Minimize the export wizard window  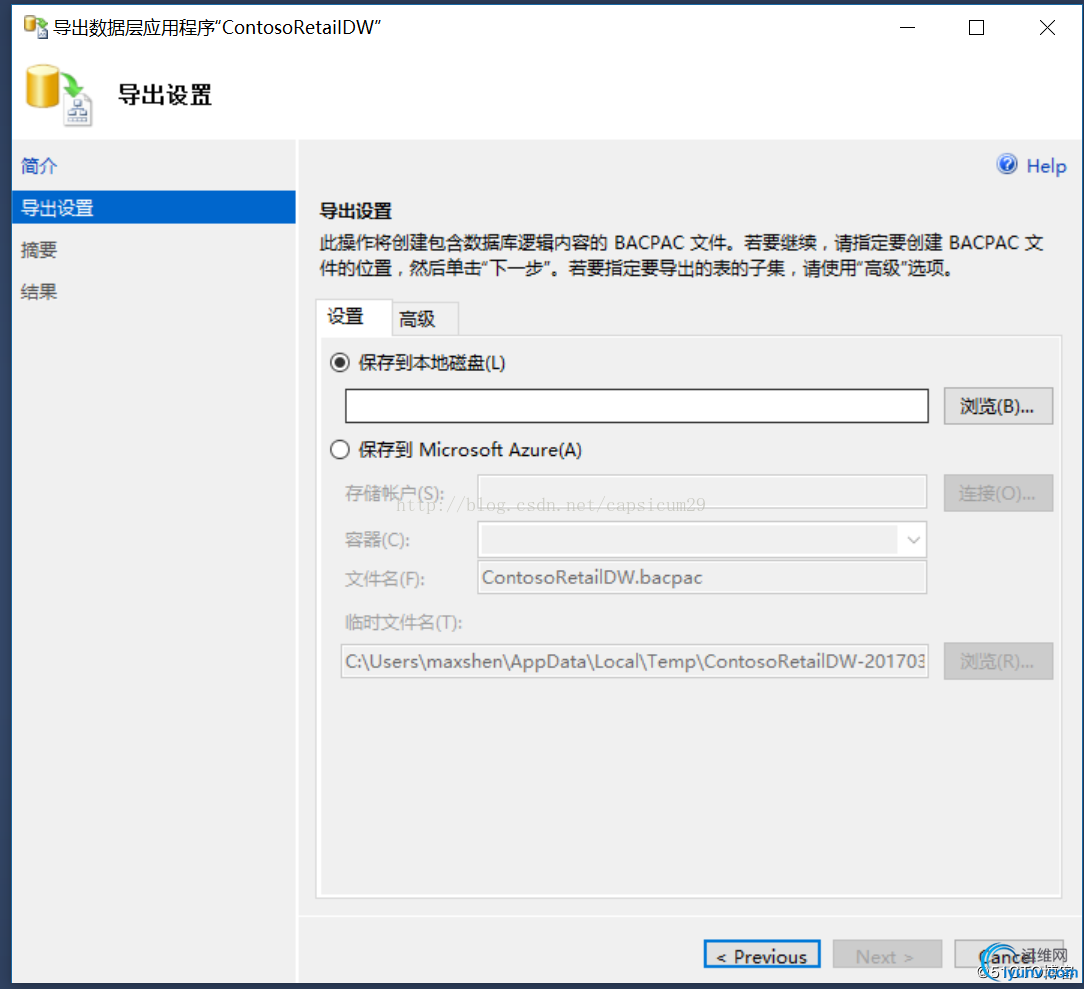click(908, 28)
